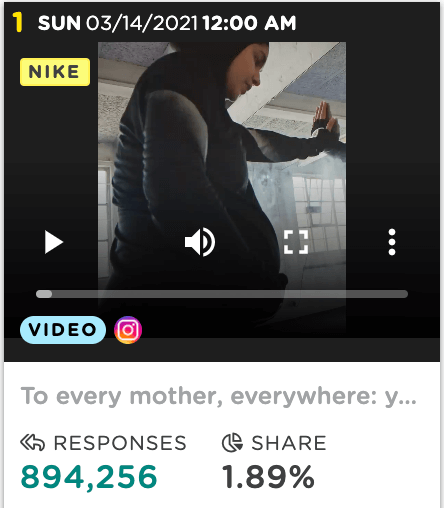Select the 894,256 responses count
The height and width of the screenshot is (508, 444).
click(89, 477)
